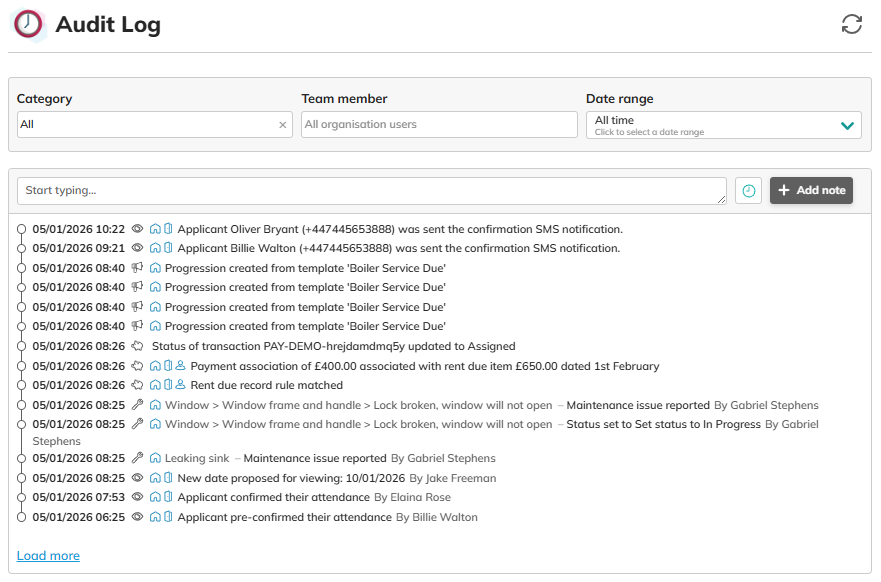
Task: Click the piggy bank icon on Rent due record entry
Action: 138,385
